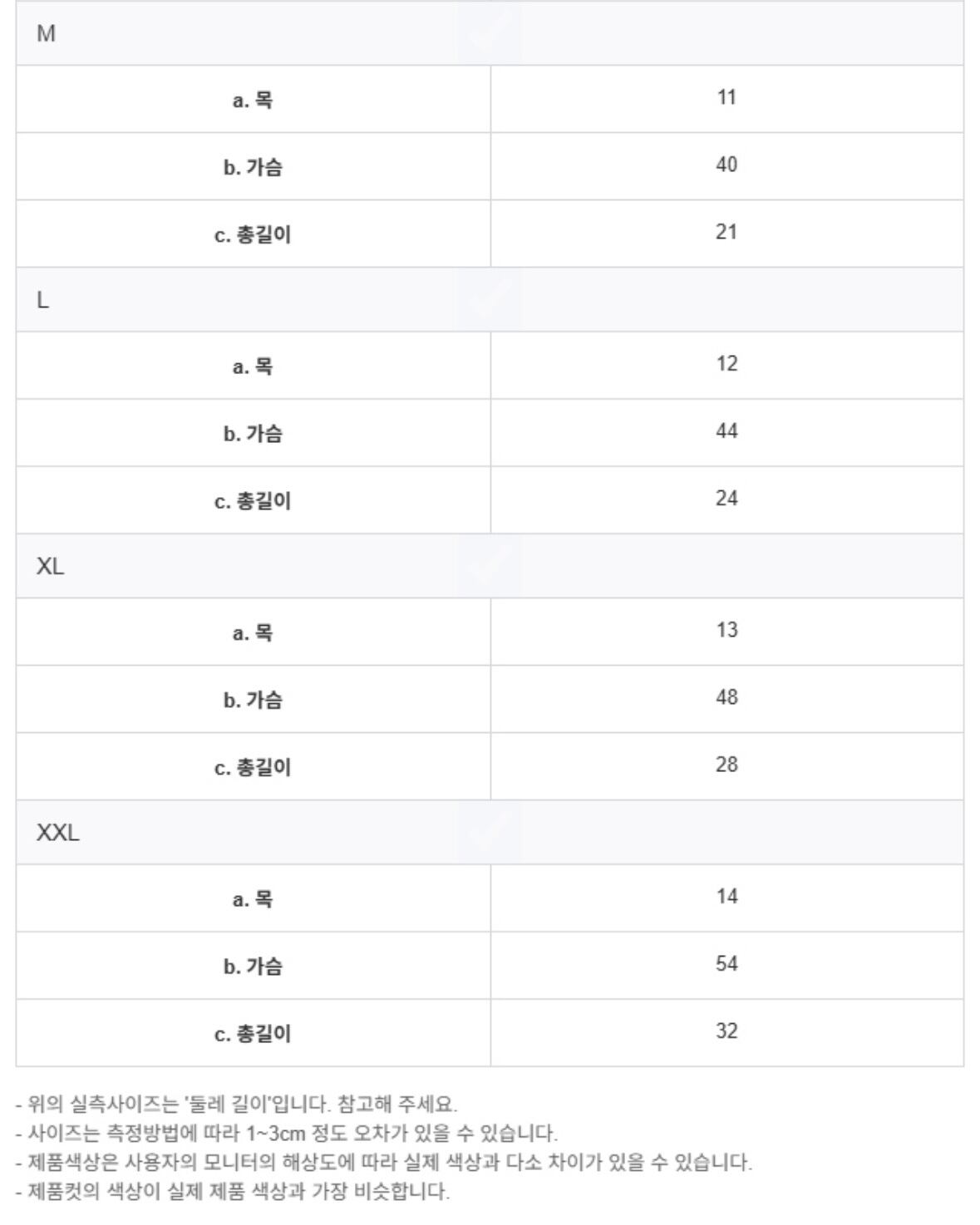
Task: Click the chest value 54 for XXL
Action: point(726,964)
